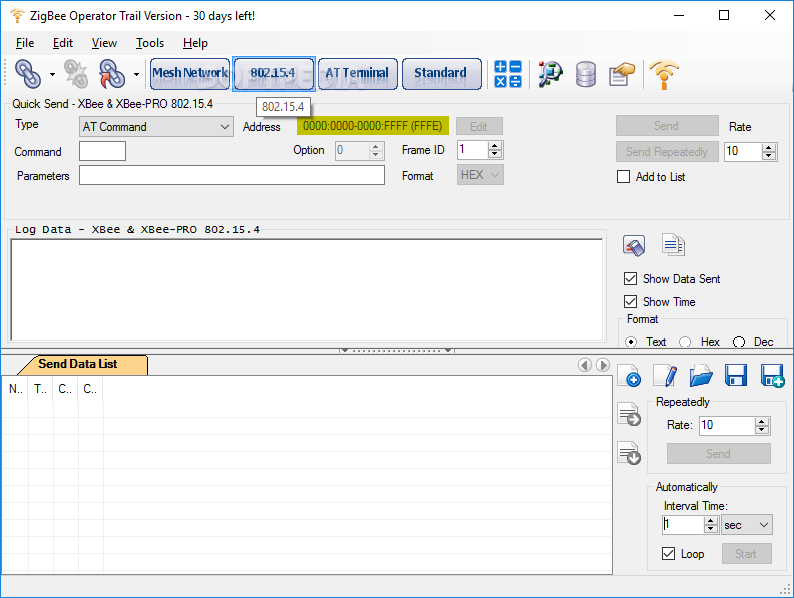794x598 pixels.
Task: Toggle the Show Time checkbox
Action: pos(630,302)
